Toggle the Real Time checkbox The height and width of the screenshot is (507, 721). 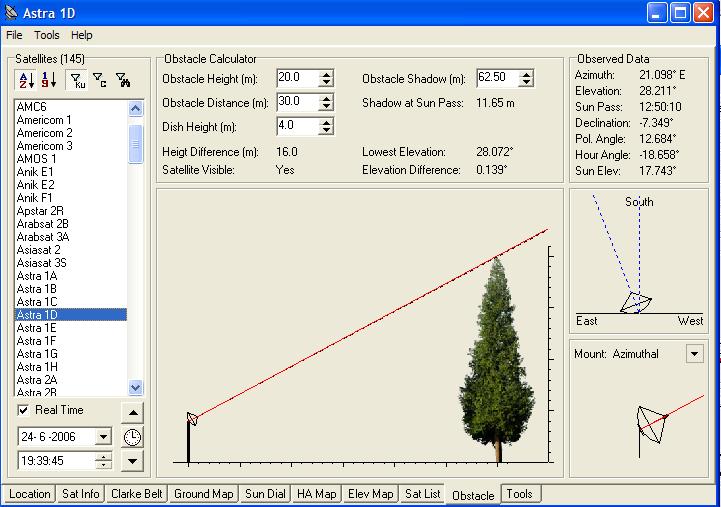coord(23,410)
